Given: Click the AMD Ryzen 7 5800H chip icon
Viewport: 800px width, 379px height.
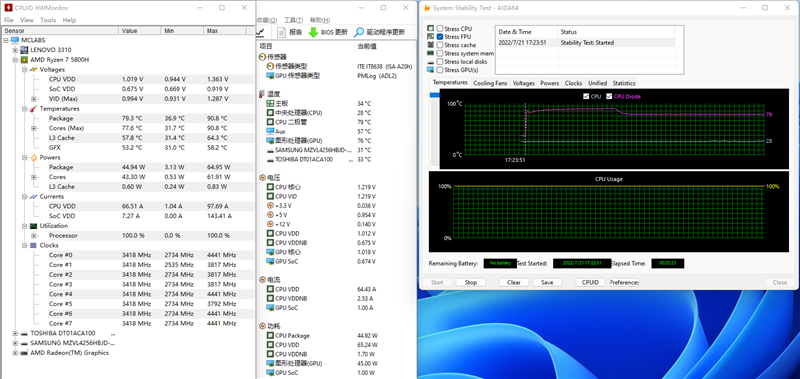Looking at the screenshot, I should [x=24, y=60].
